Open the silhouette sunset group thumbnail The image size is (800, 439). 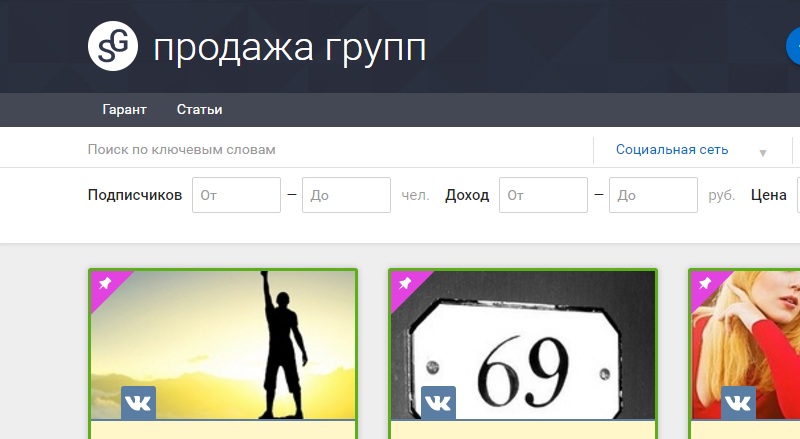coord(223,345)
